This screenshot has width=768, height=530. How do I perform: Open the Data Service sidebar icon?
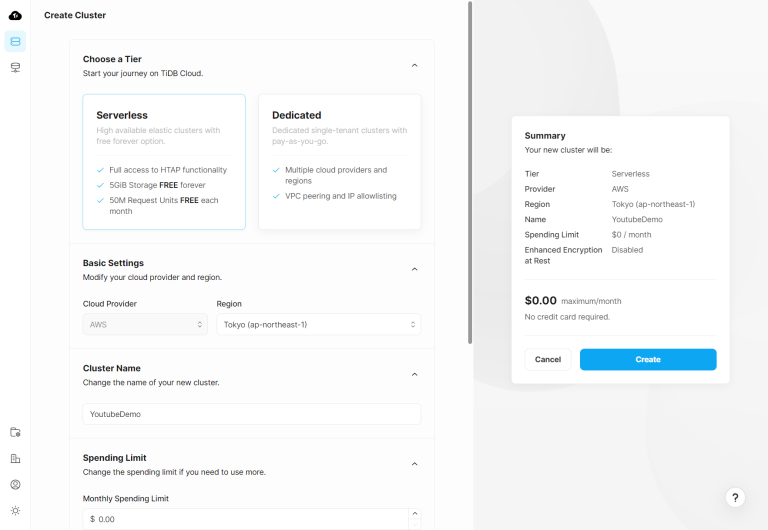(15, 68)
